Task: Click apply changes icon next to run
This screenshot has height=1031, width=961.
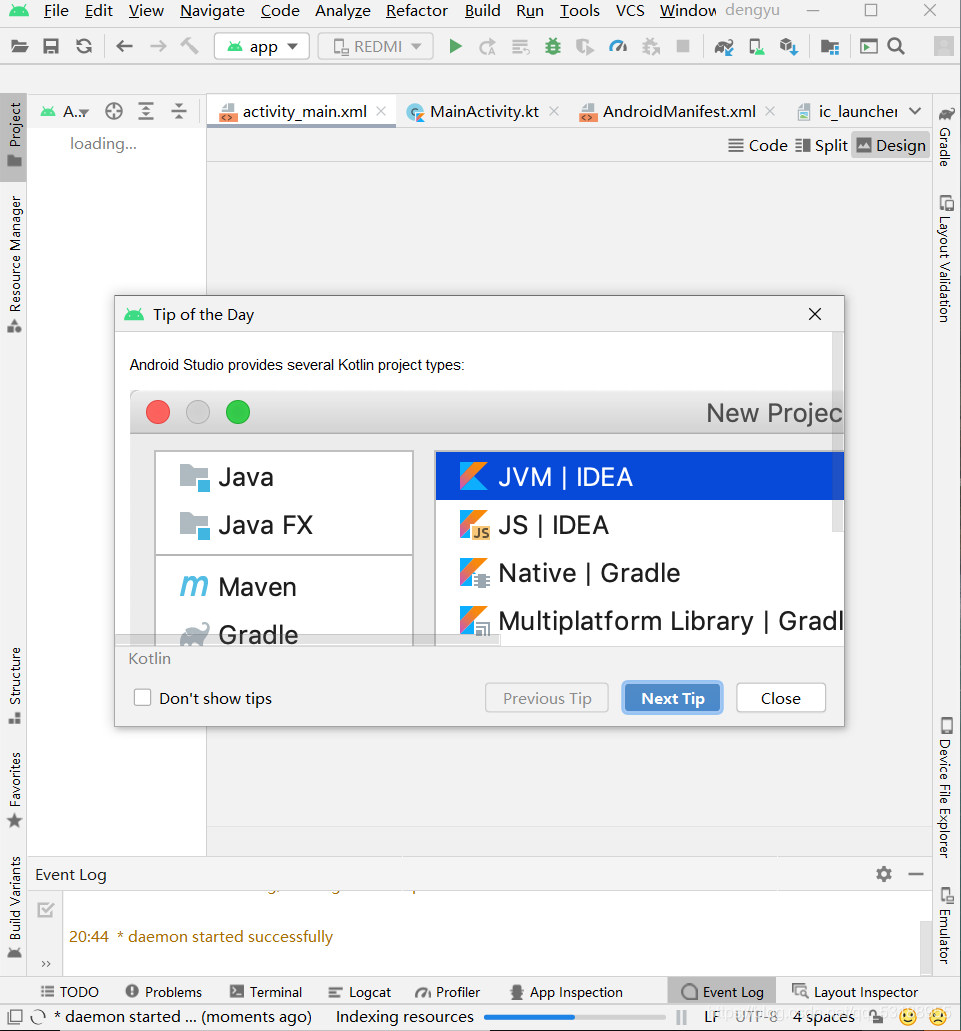Action: click(x=487, y=46)
